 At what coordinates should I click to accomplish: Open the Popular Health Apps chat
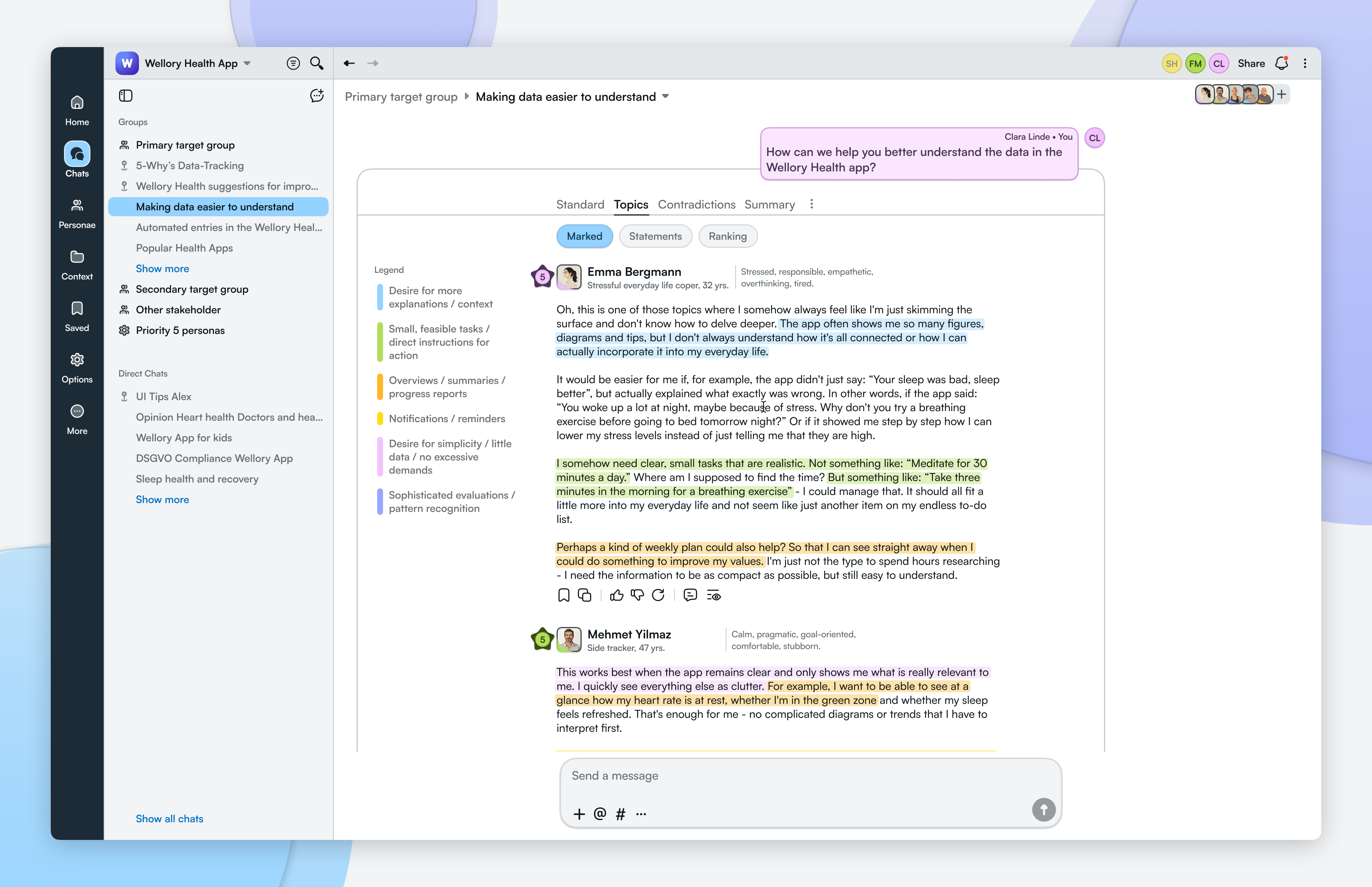click(x=184, y=248)
